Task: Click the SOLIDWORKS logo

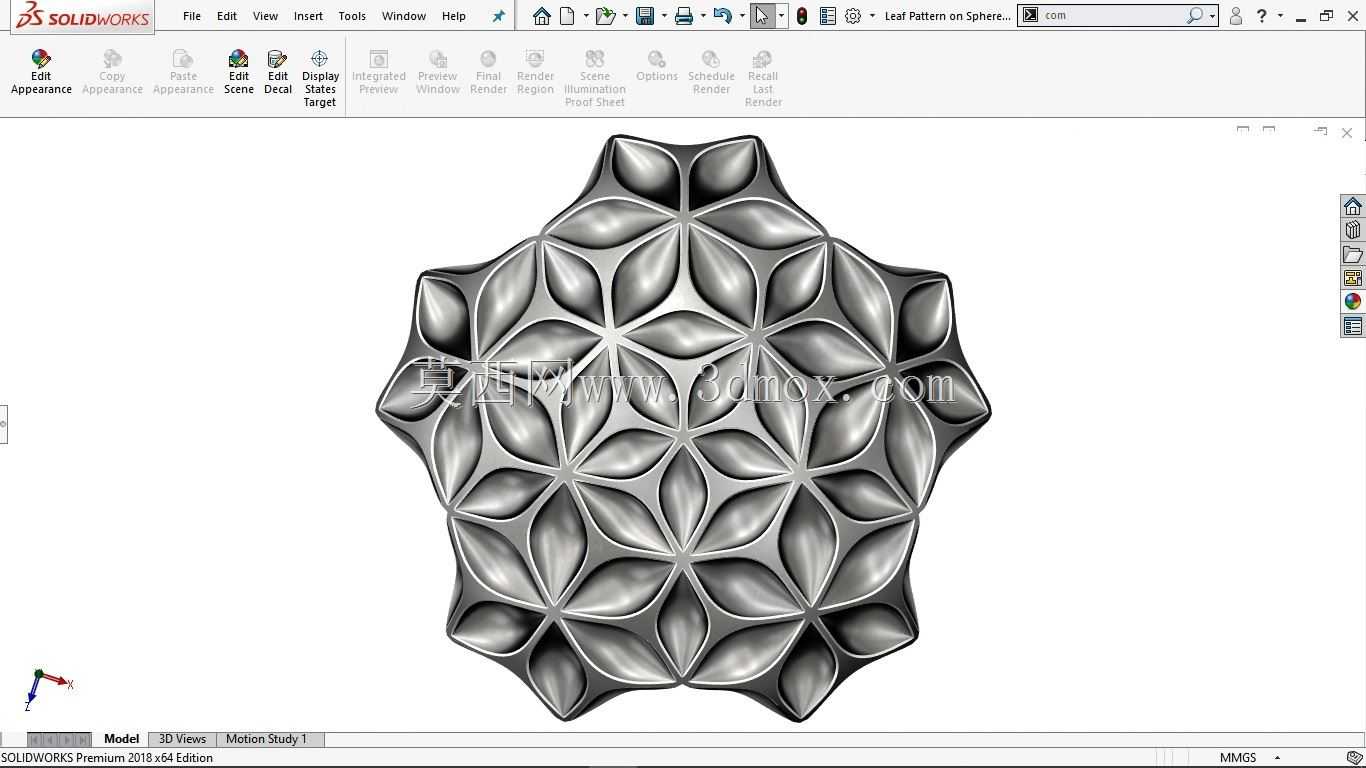Action: click(83, 17)
